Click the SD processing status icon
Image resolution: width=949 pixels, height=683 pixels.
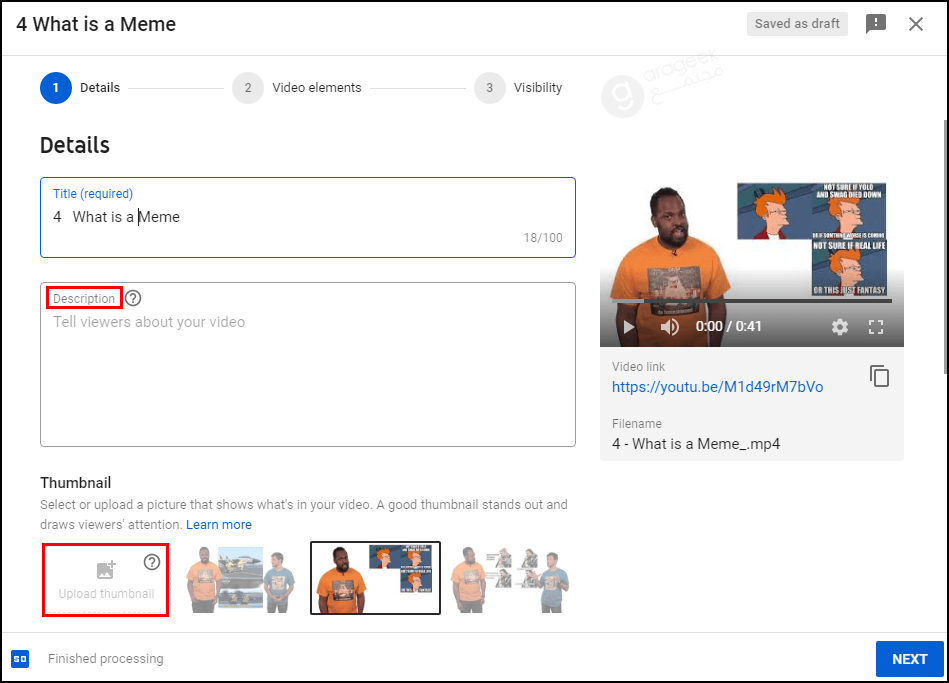[x=20, y=658]
